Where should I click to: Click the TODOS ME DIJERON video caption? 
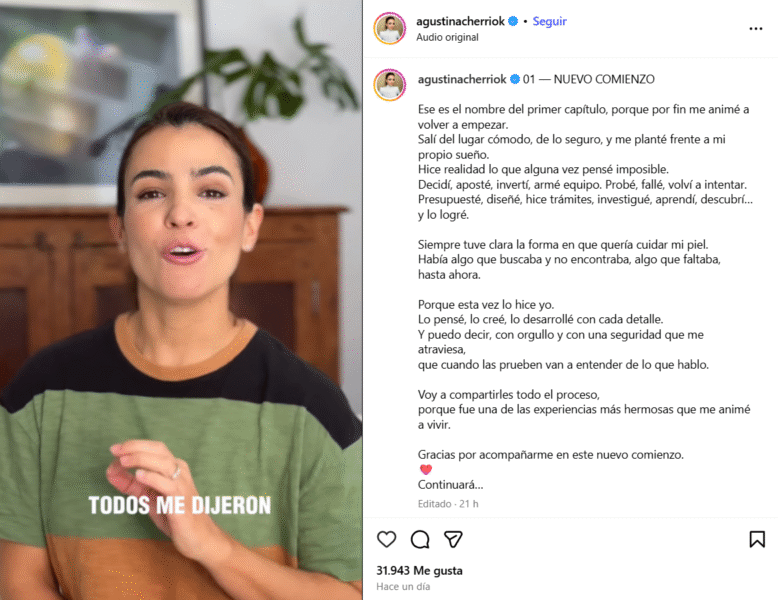tap(180, 505)
